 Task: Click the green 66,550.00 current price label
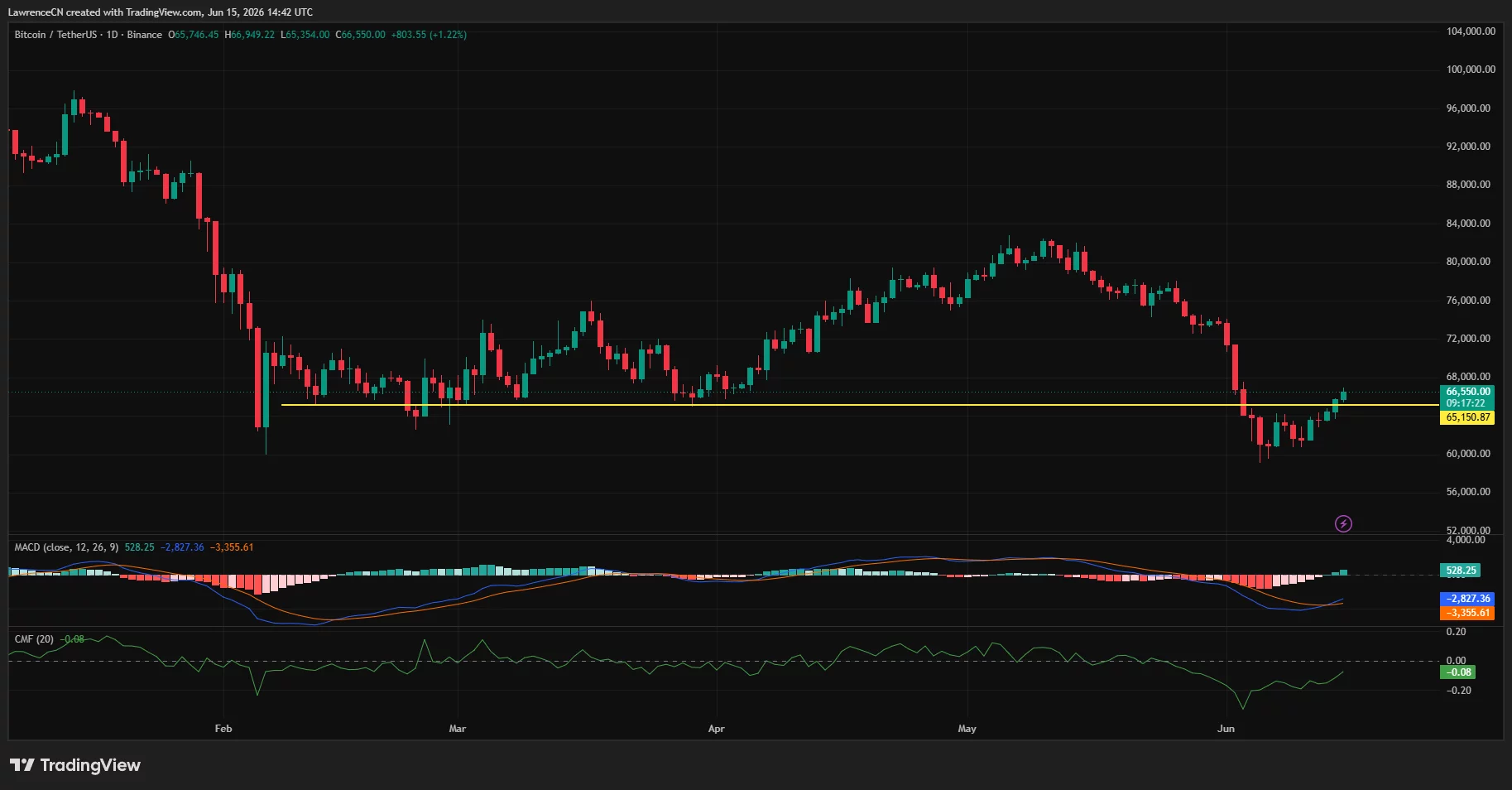coord(1467,392)
